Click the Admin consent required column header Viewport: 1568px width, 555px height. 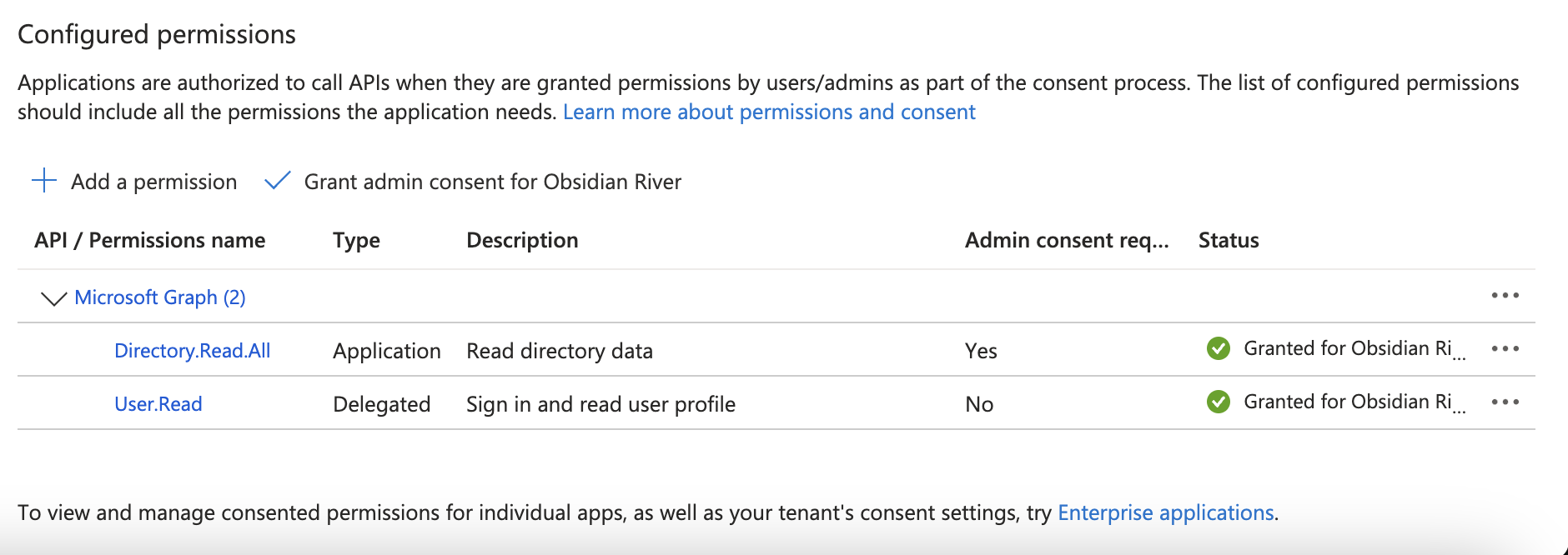[x=1067, y=240]
